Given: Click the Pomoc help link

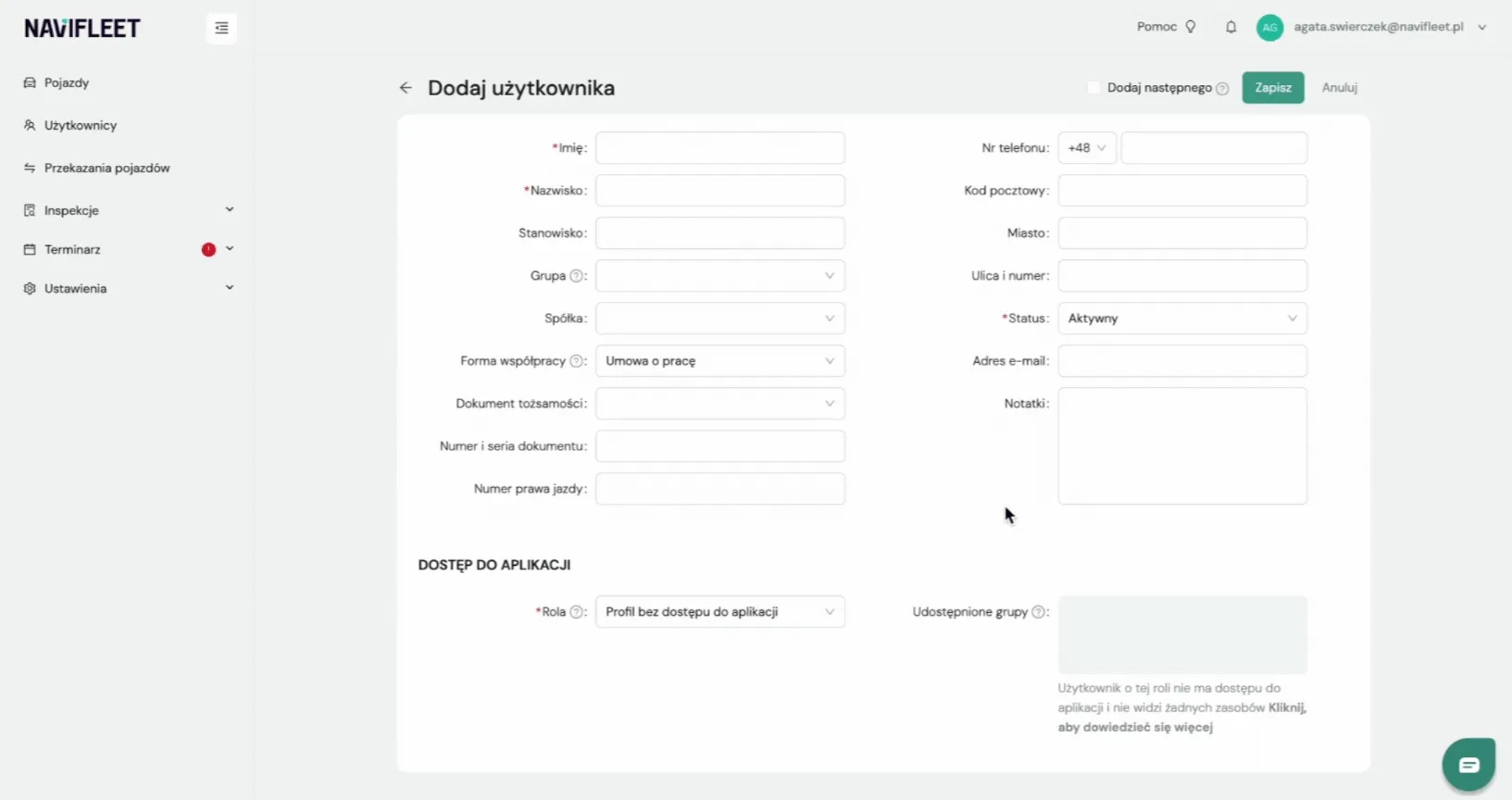Looking at the screenshot, I should point(1156,27).
